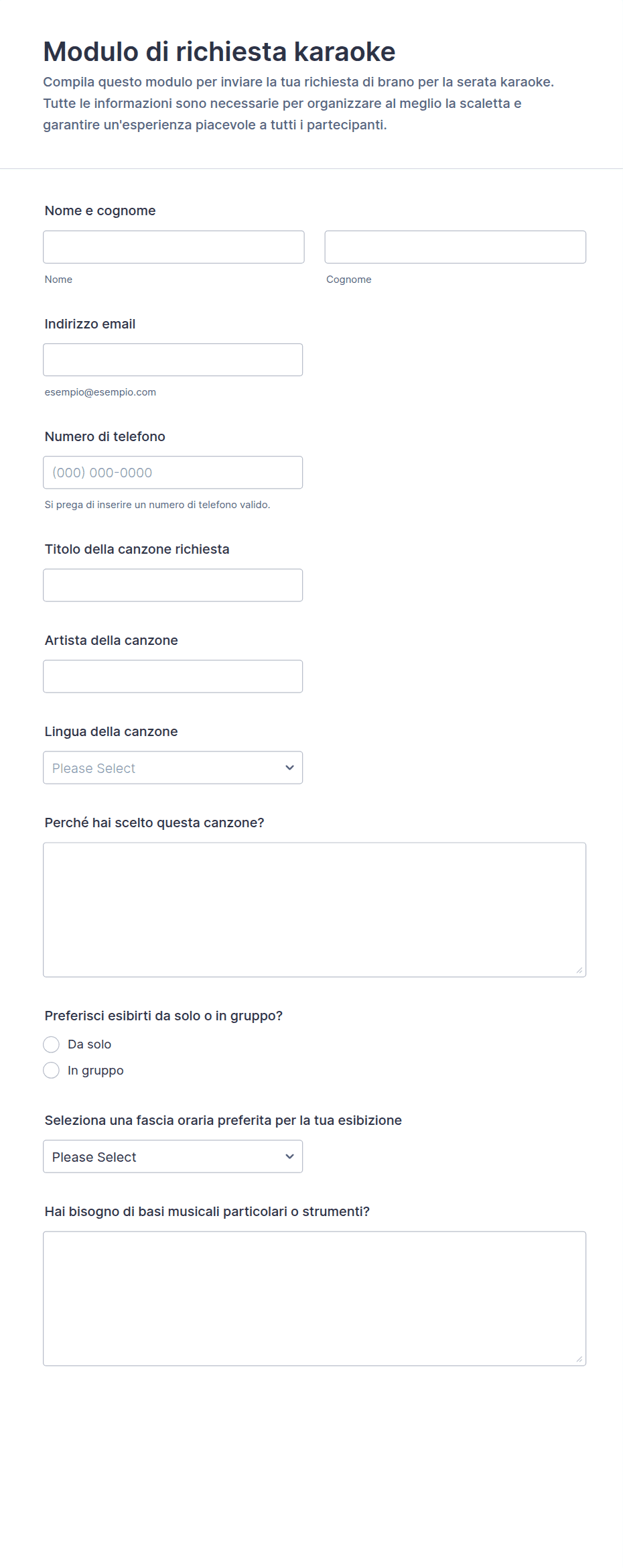Screen dimensions: 623x1568
Task: Click the In gruppo option label
Action: 95,1071
